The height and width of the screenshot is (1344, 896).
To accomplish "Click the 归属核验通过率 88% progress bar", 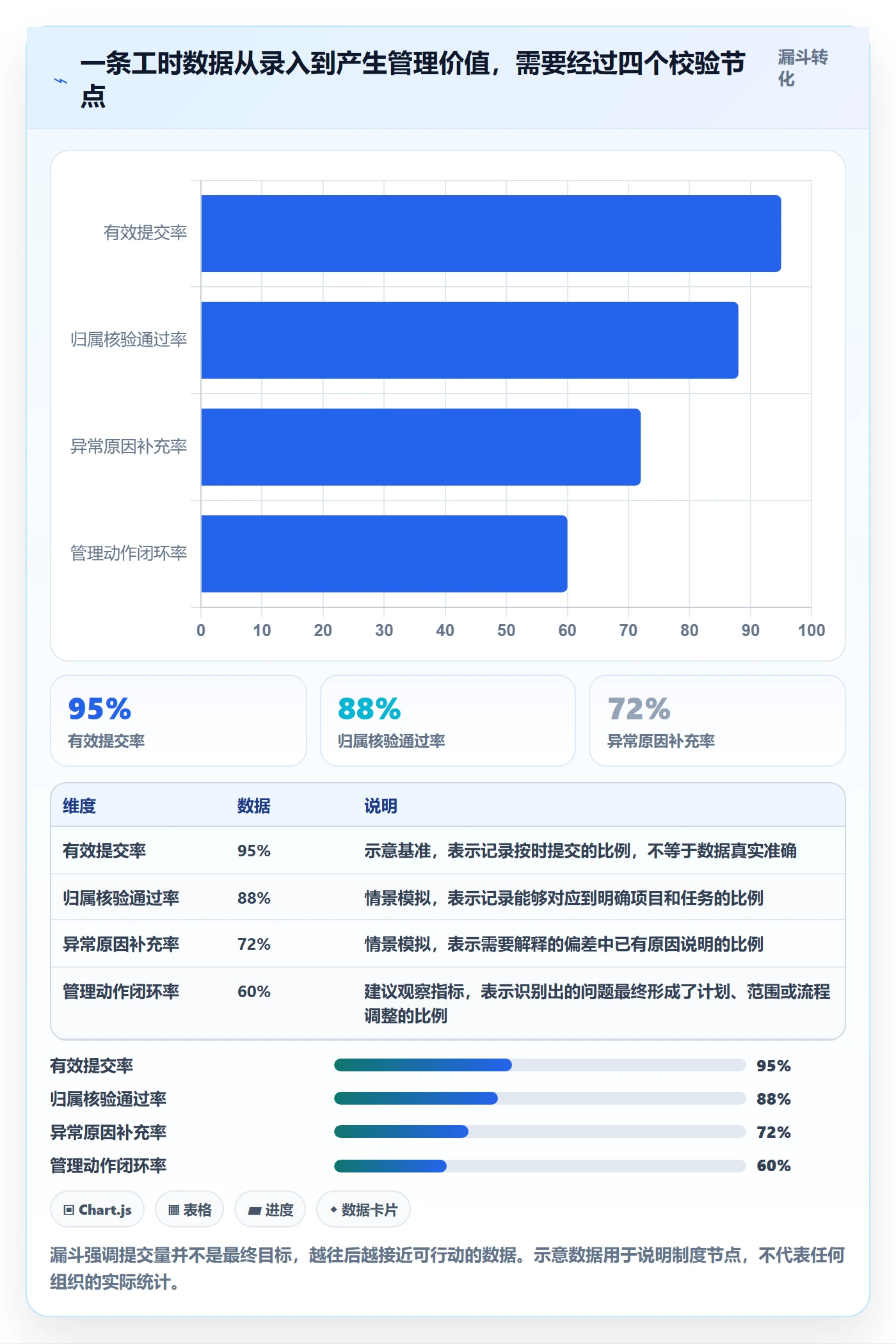I will click(540, 1098).
